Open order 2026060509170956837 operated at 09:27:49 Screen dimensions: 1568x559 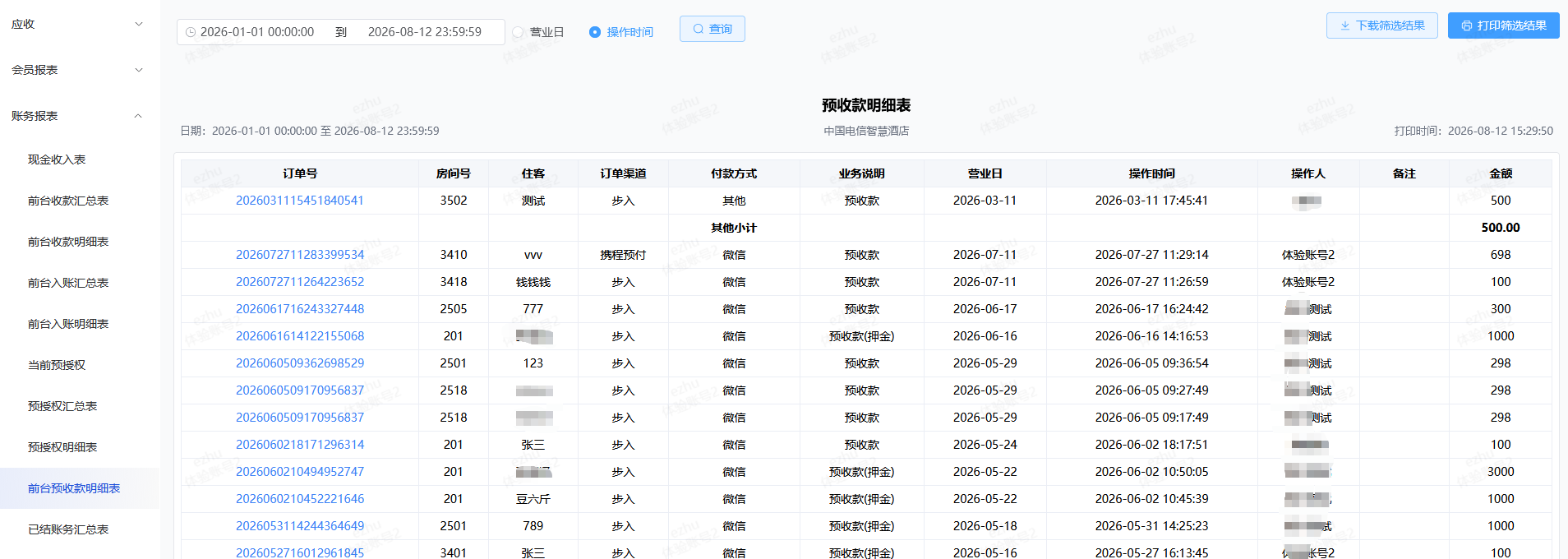(300, 390)
